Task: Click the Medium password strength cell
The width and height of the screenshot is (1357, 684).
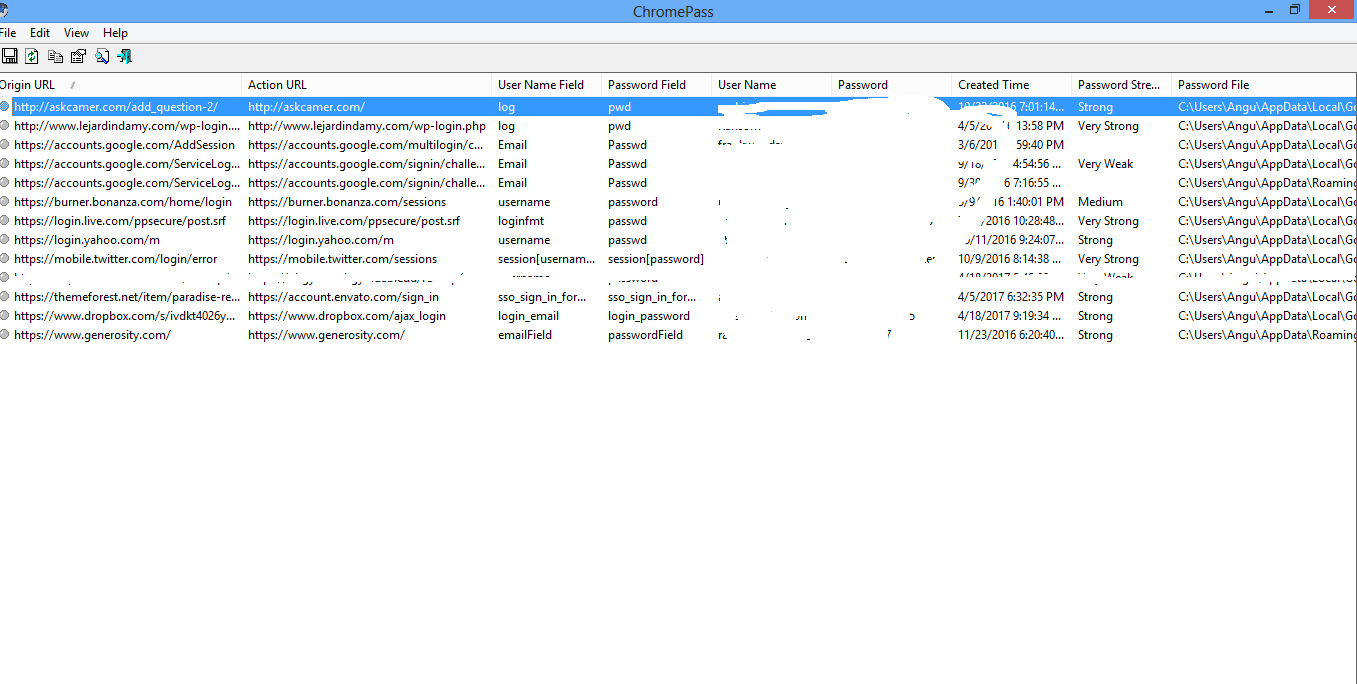Action: [1100, 202]
